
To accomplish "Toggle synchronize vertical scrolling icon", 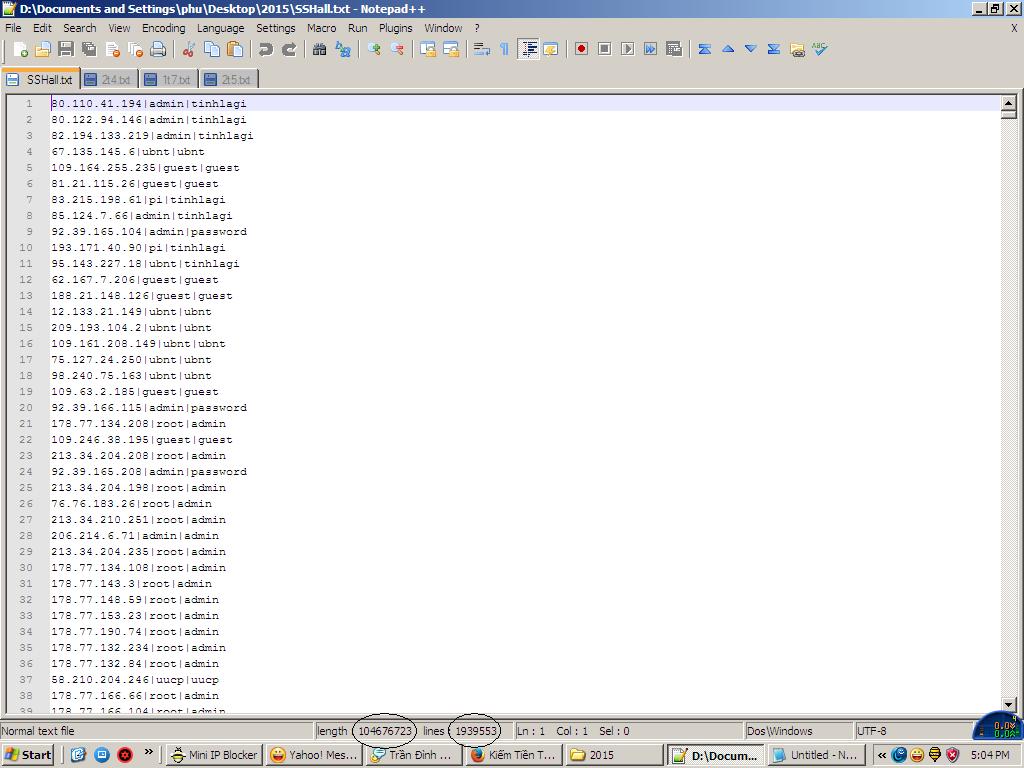I will (428, 50).
